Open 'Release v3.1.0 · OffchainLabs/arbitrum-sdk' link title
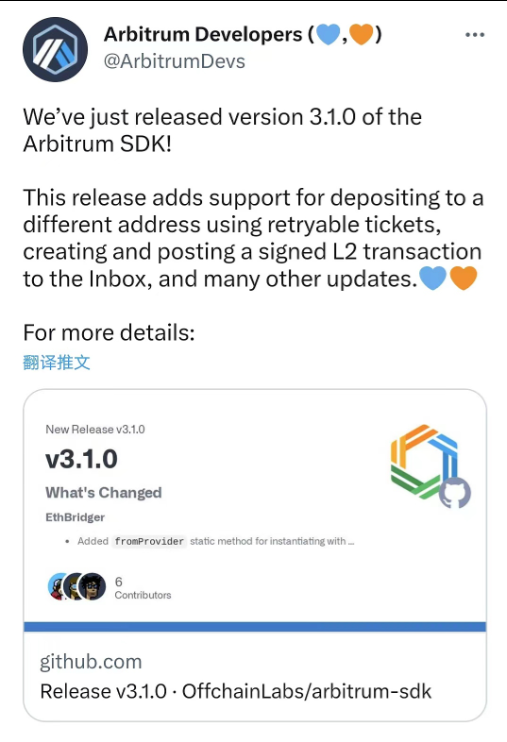 pos(236,691)
